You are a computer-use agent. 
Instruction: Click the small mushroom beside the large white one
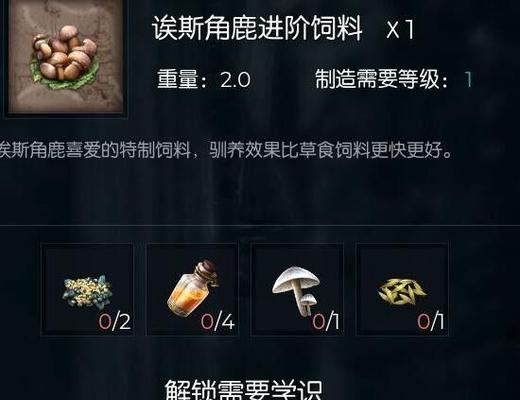pyautogui.click(x=308, y=302)
